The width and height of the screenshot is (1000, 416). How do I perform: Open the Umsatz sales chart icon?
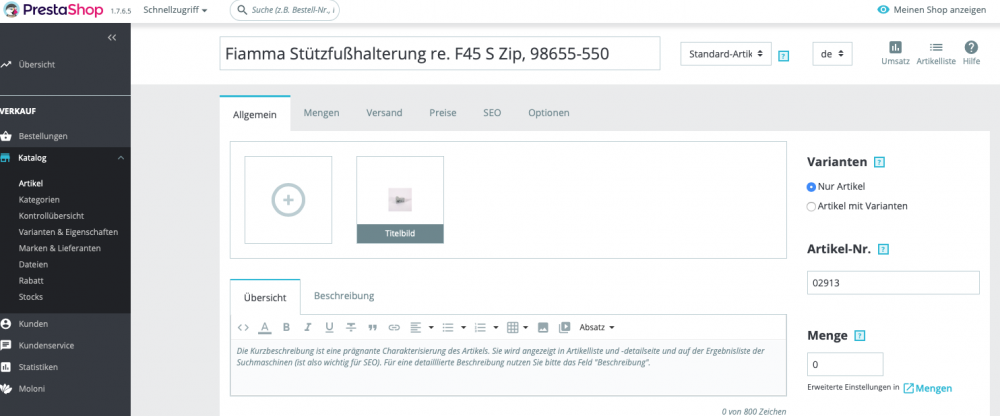(x=895, y=48)
